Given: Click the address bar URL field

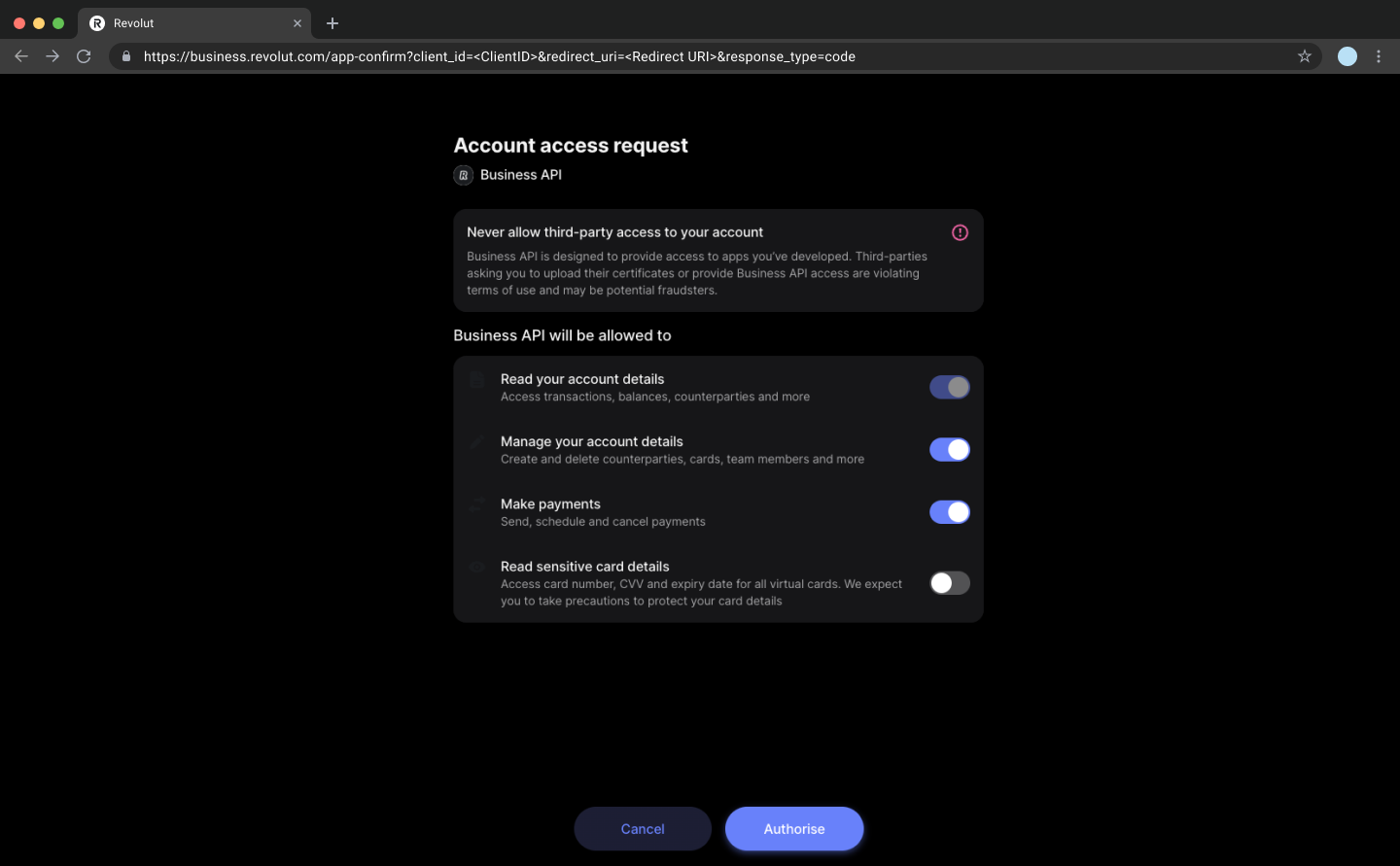Looking at the screenshot, I should click(715, 56).
